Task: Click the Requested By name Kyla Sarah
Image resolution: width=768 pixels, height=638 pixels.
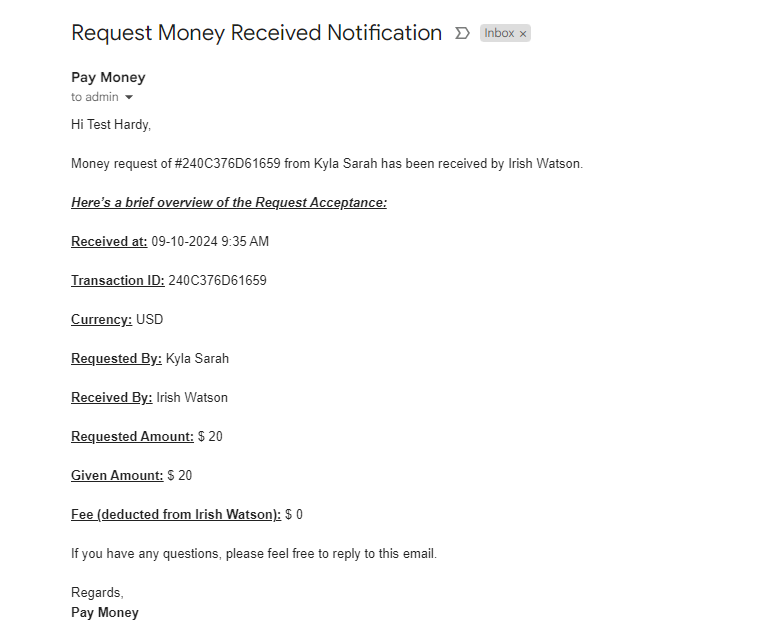Action: 197,358
